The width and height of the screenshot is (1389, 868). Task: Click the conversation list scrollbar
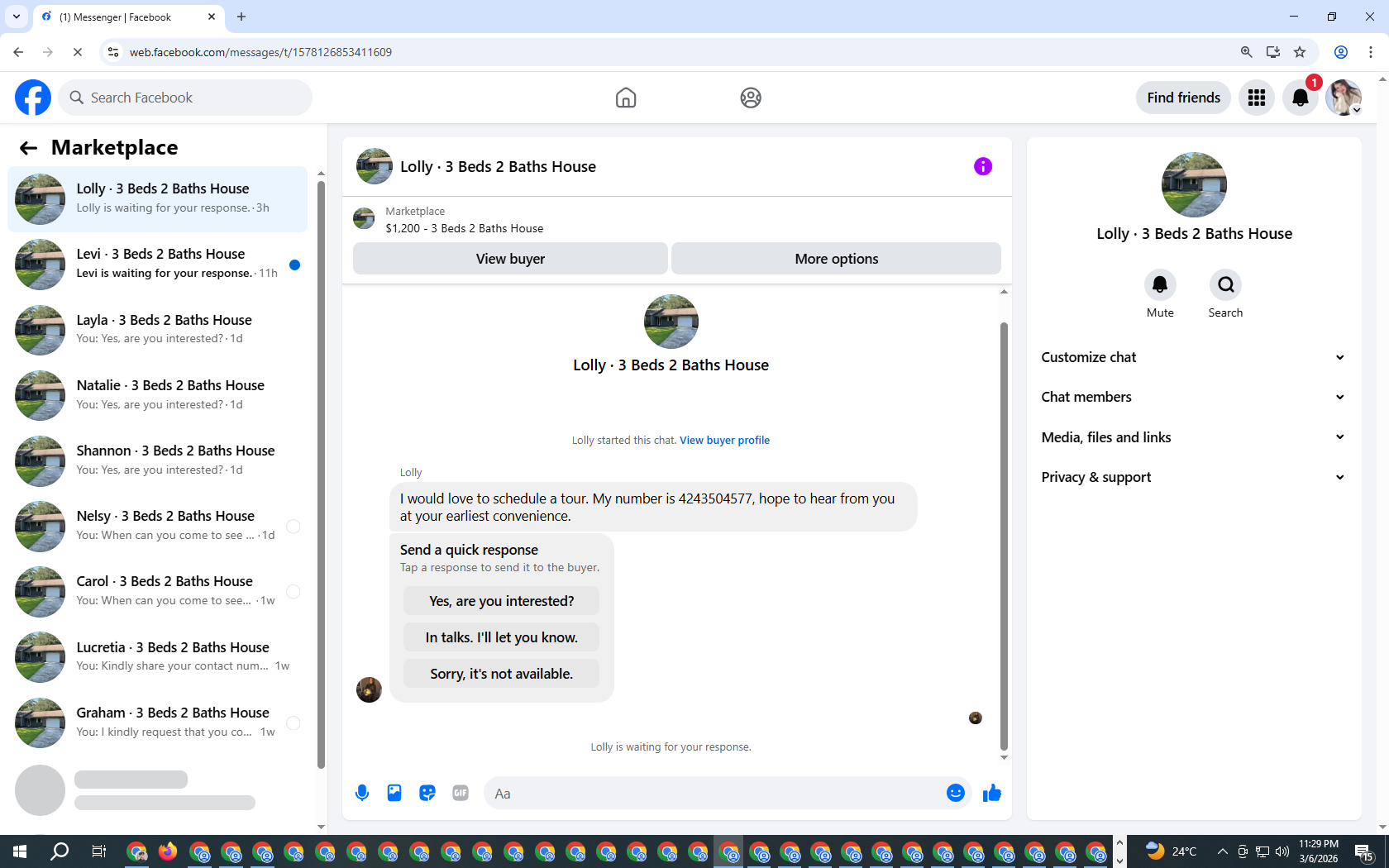click(x=321, y=475)
